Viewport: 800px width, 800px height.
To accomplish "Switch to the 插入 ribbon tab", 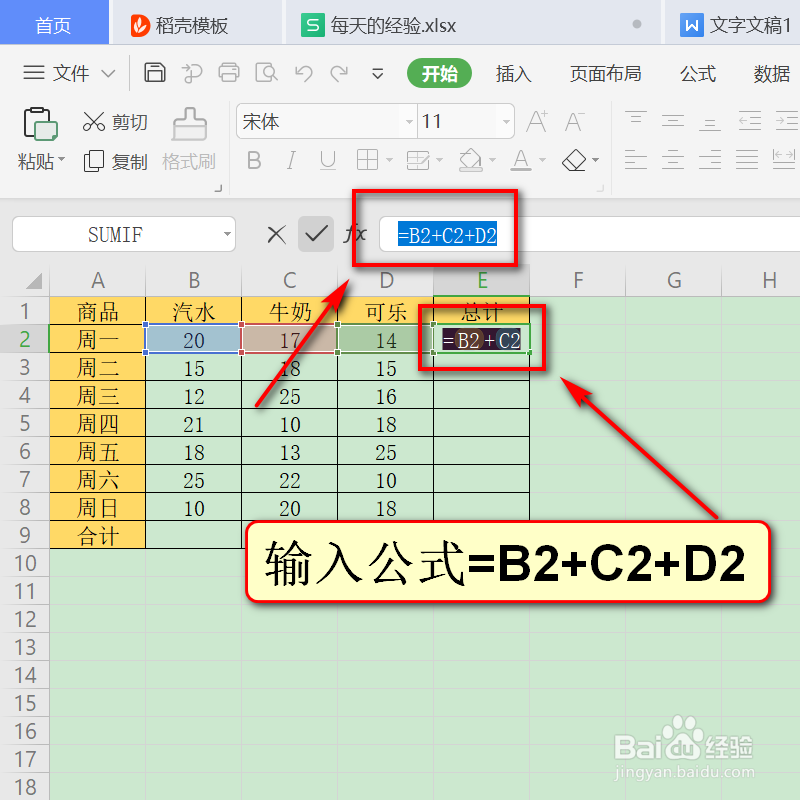I will pyautogui.click(x=513, y=73).
